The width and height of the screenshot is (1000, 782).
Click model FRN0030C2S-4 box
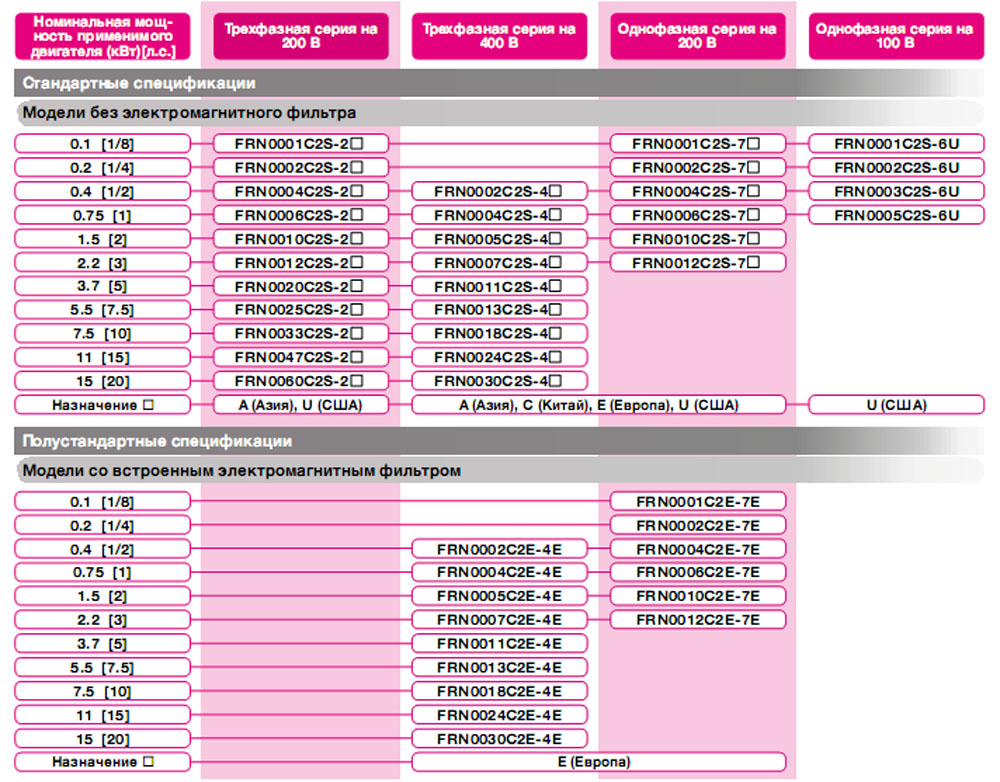[499, 381]
